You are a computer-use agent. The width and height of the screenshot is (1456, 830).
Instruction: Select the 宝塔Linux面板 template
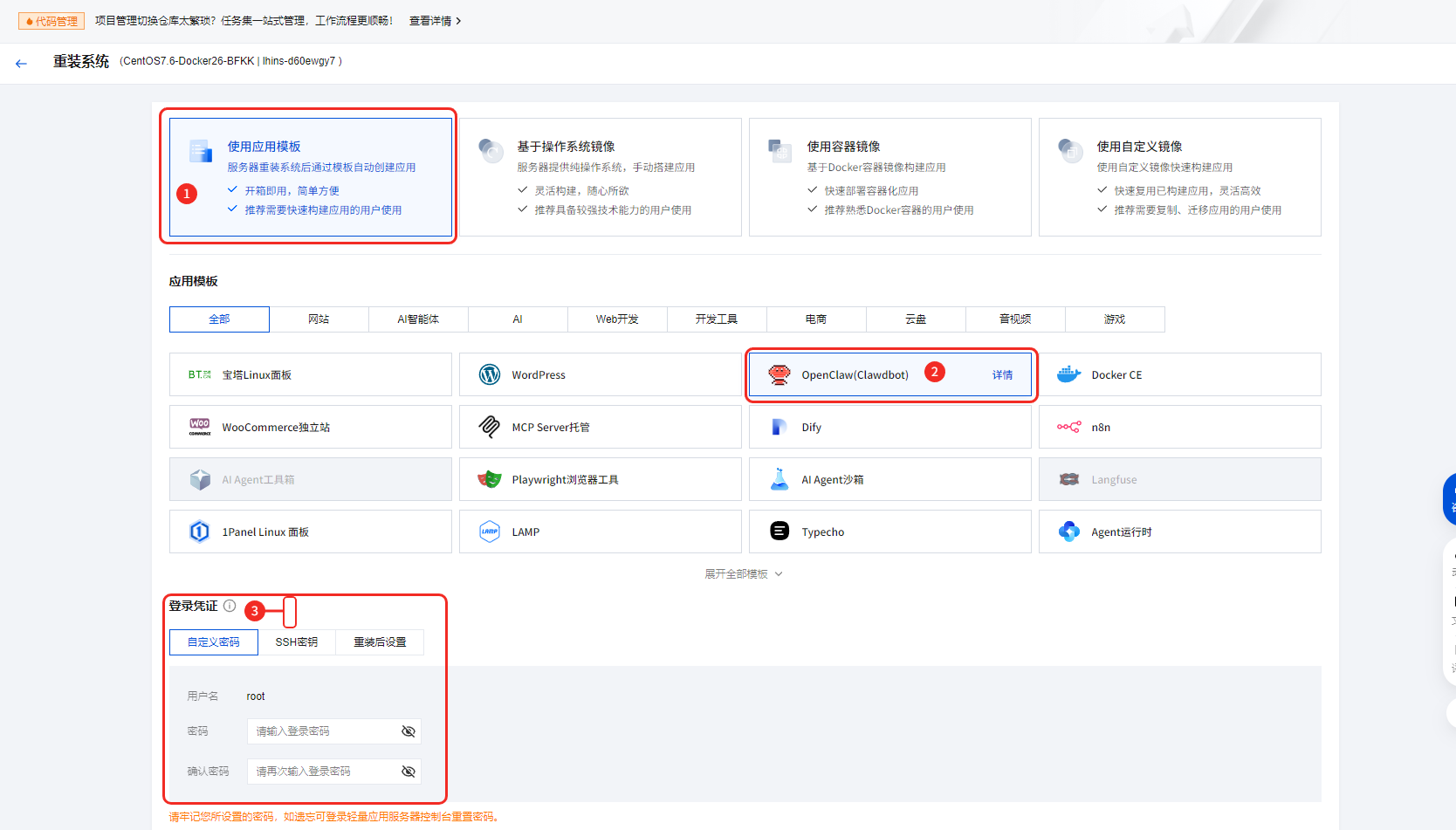click(x=310, y=374)
